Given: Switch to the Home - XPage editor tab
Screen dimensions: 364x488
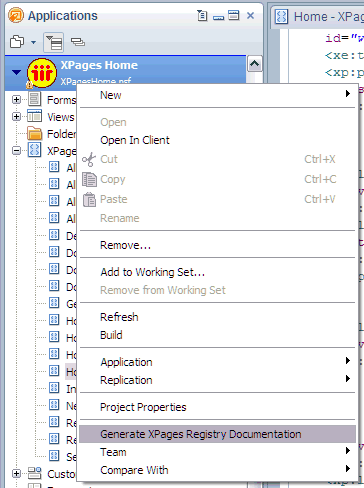Looking at the screenshot, I should pyautogui.click(x=317, y=16).
